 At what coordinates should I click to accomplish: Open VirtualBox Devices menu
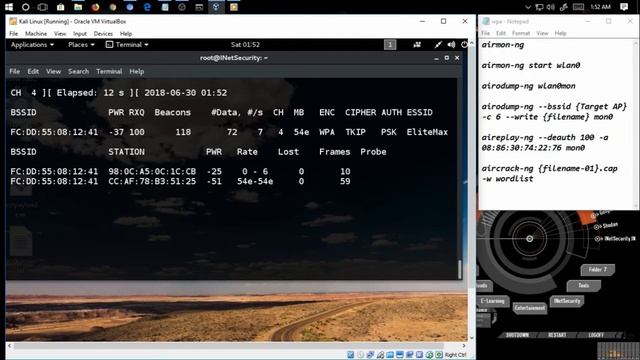(x=103, y=33)
